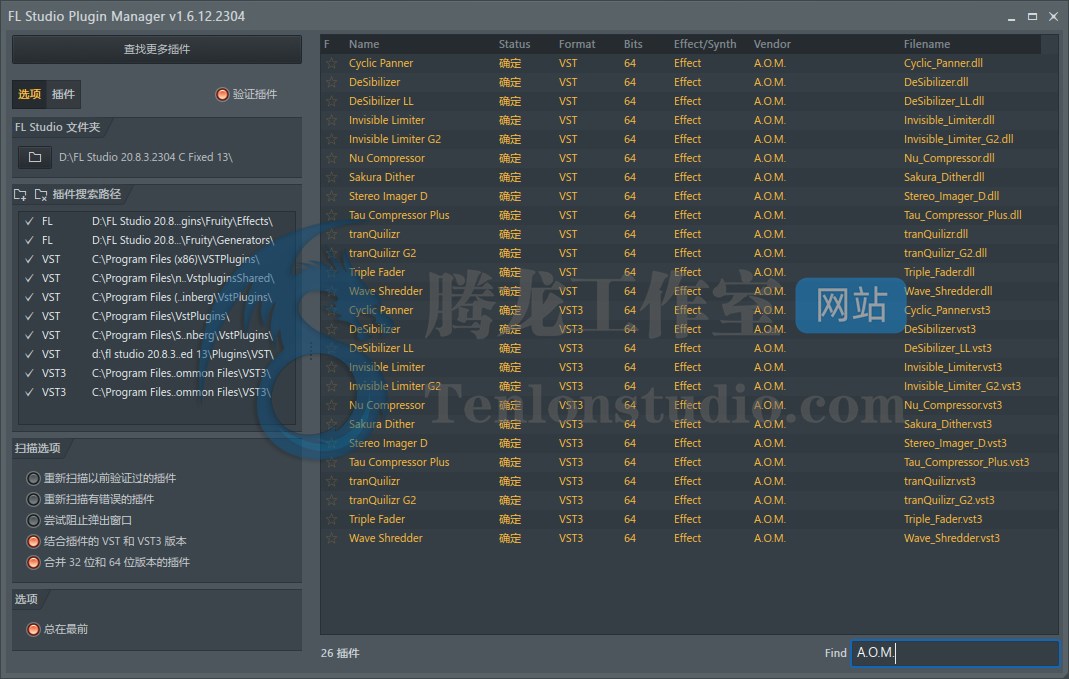
Task: Enable 重新扫描有错误的插件 option
Action: tap(33, 500)
